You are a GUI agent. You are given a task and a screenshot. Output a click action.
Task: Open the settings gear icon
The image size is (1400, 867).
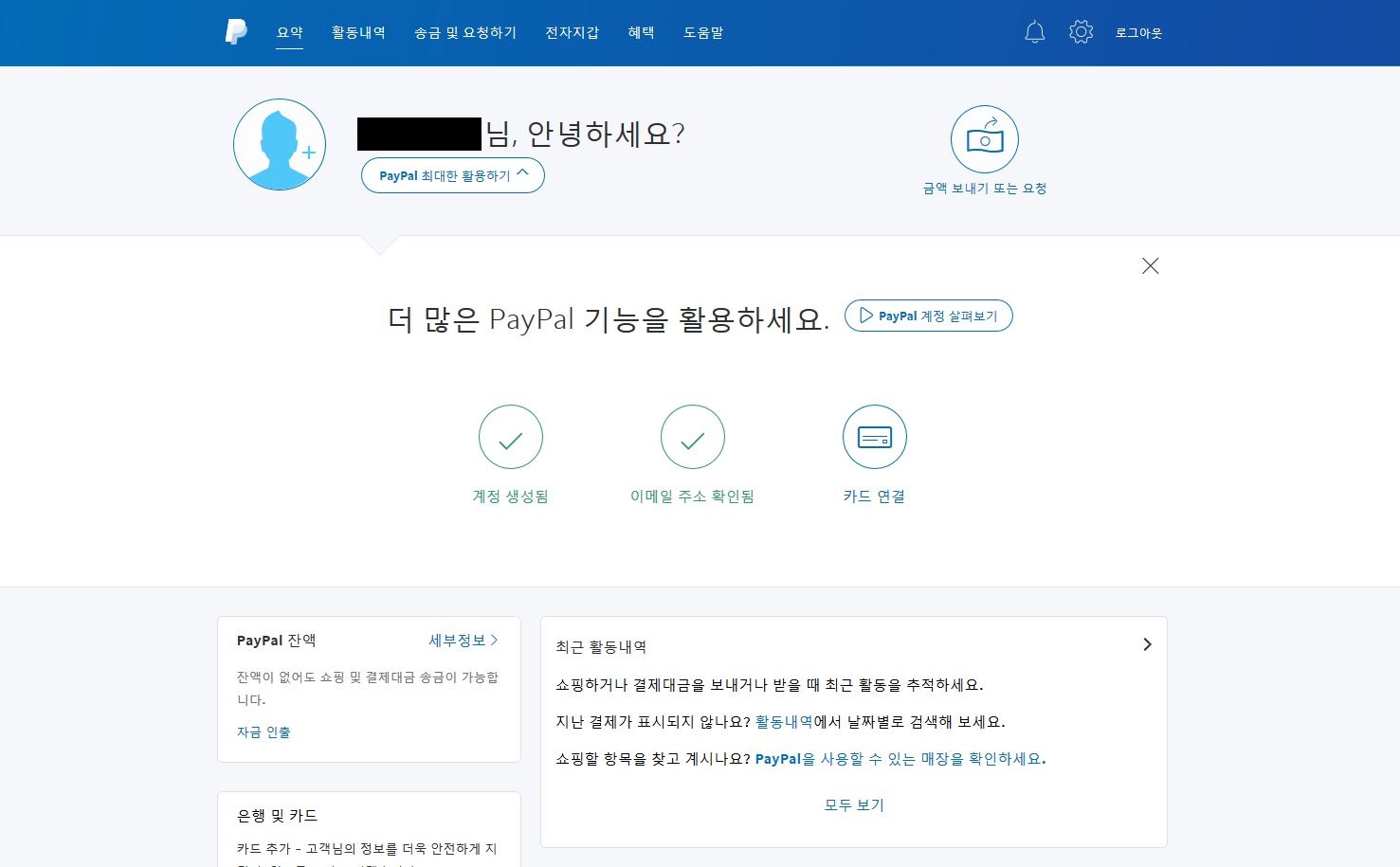click(x=1081, y=32)
